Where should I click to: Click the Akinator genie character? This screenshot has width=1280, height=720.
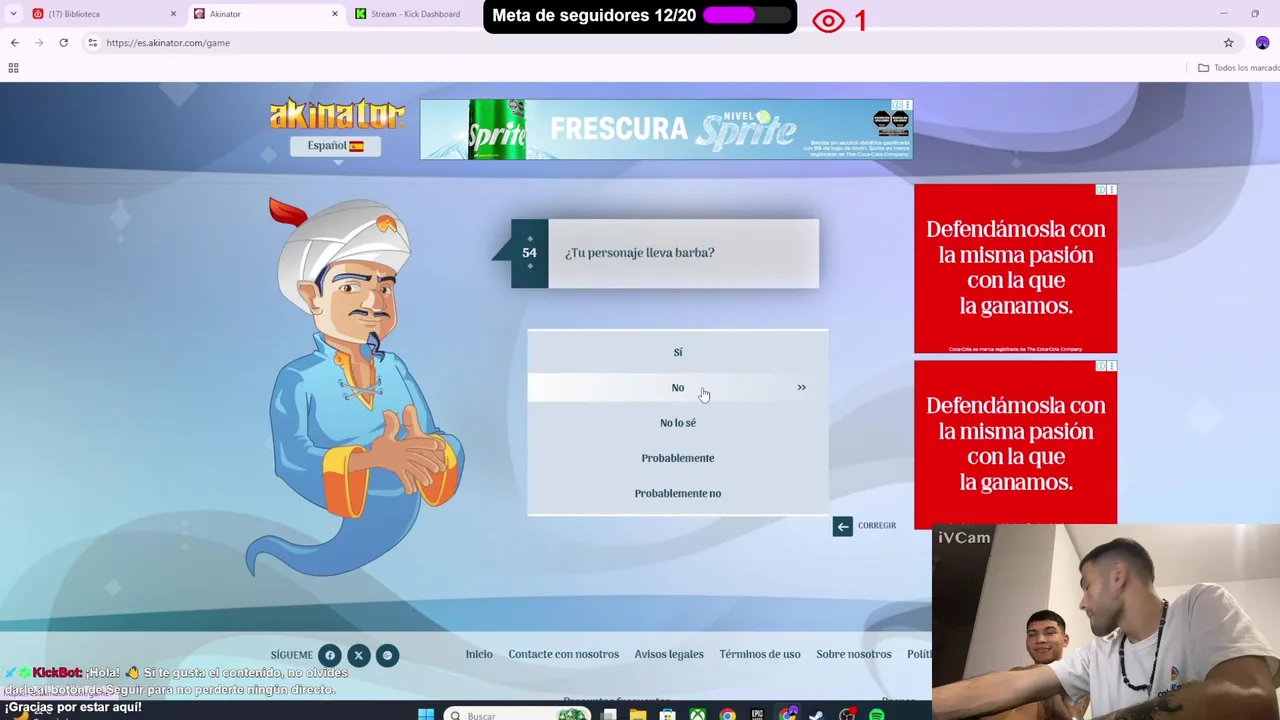(355, 385)
